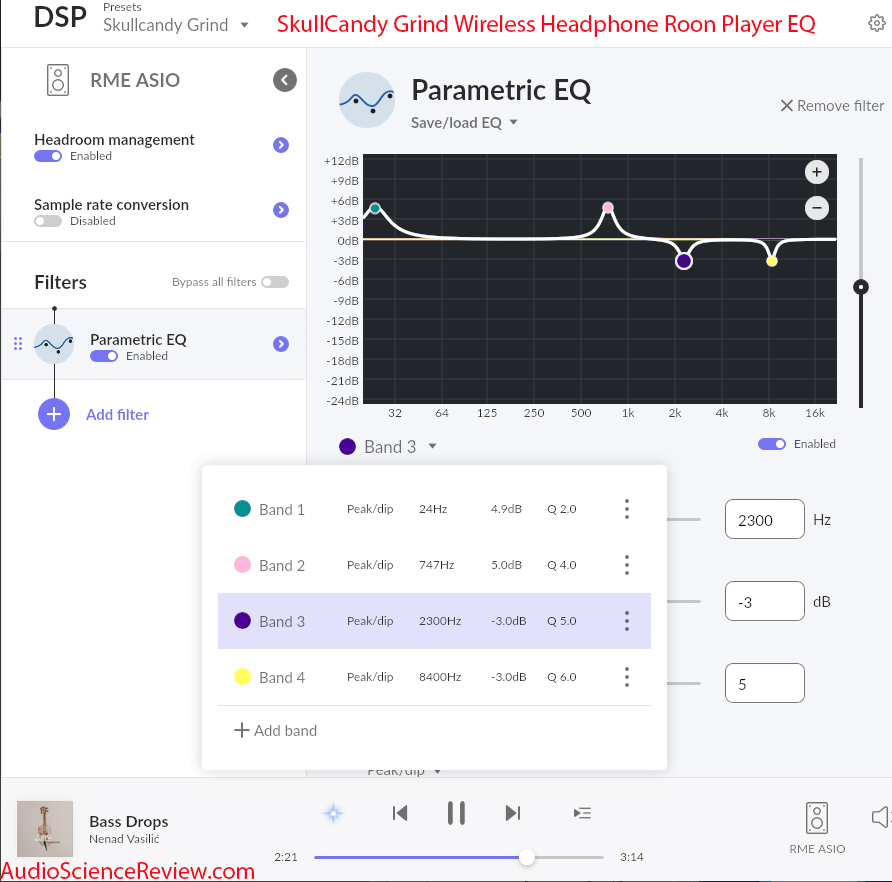892x882 pixels.
Task: Click the Parametric EQ filter label in sidebar
Action: [138, 340]
